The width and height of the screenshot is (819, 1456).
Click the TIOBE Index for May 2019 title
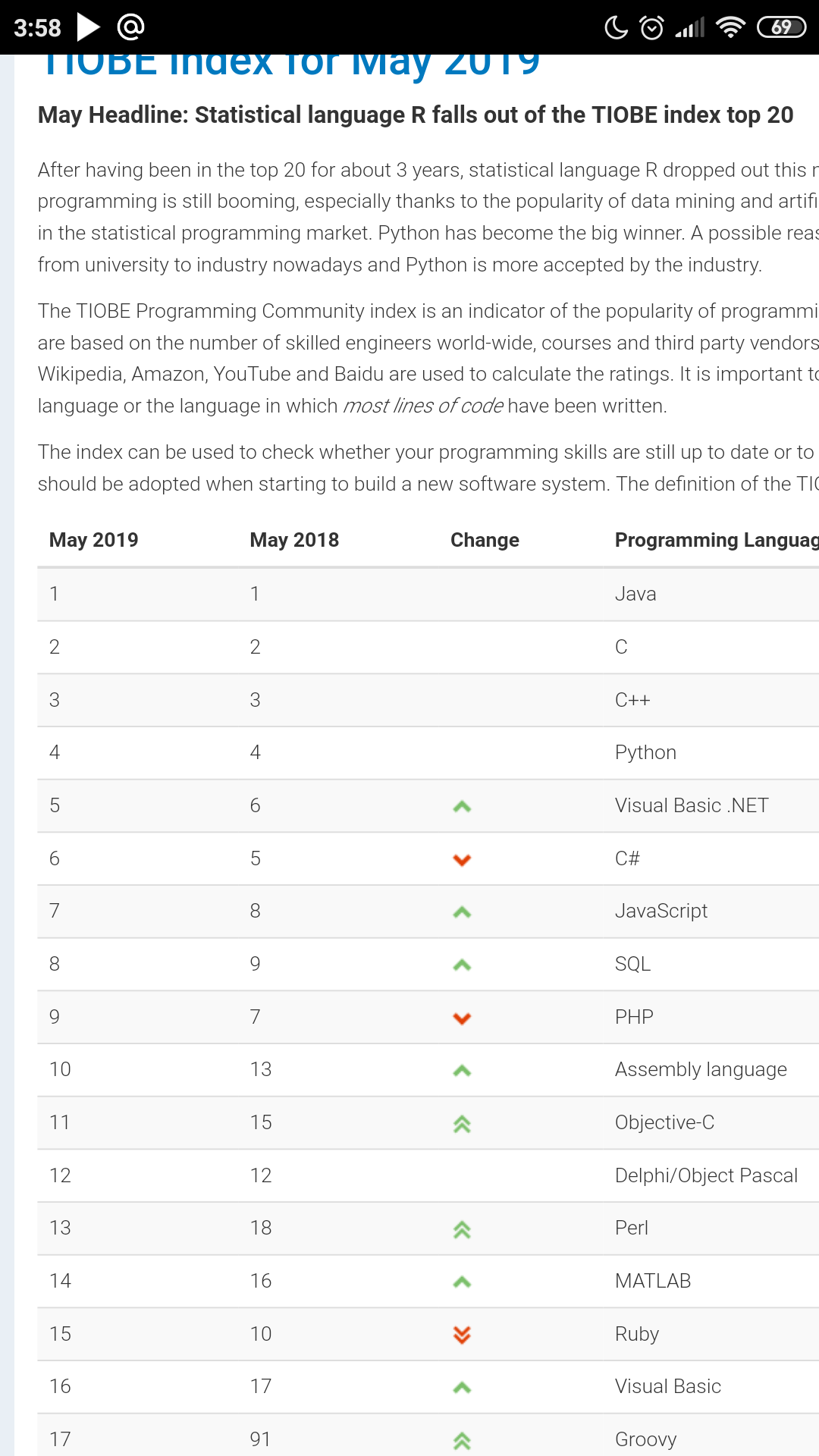click(291, 64)
